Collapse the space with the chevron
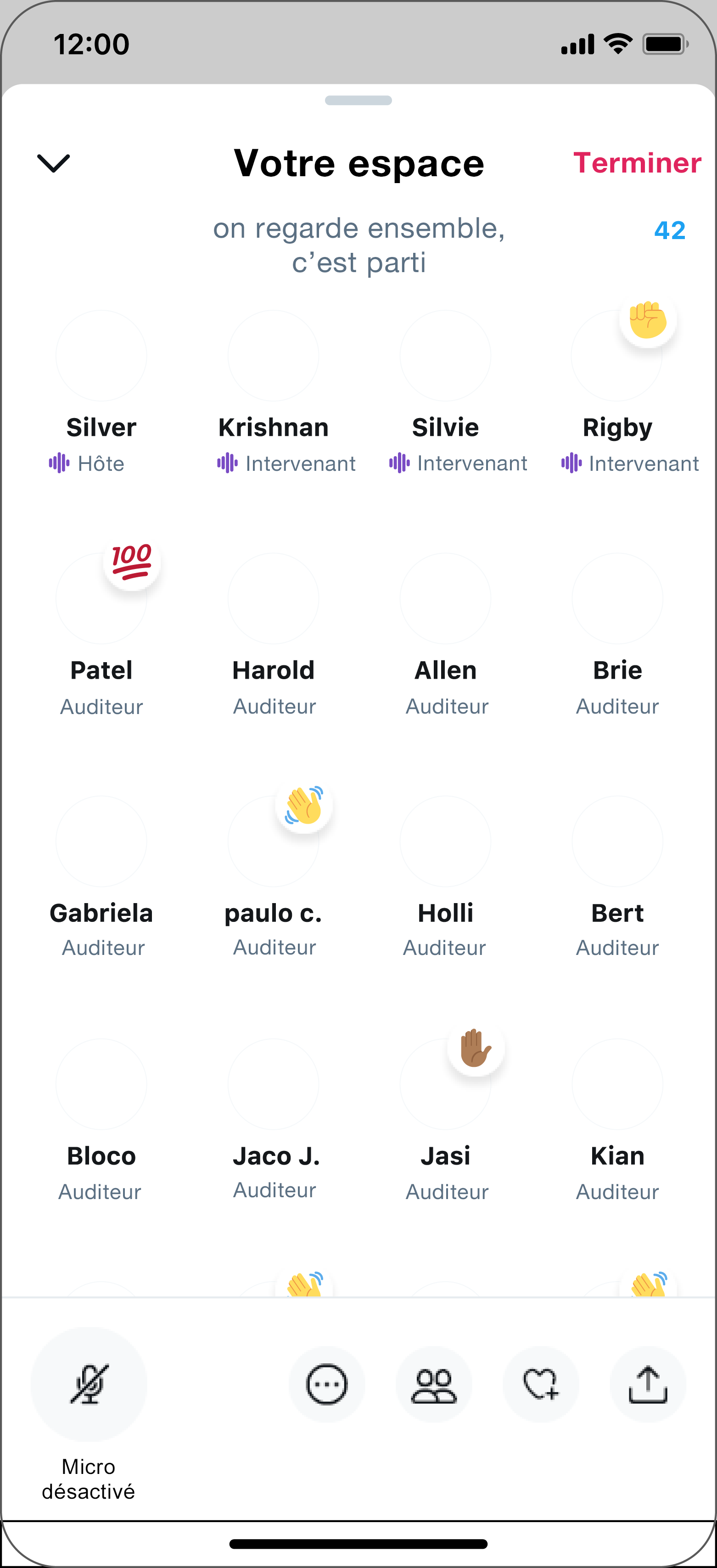 54,163
